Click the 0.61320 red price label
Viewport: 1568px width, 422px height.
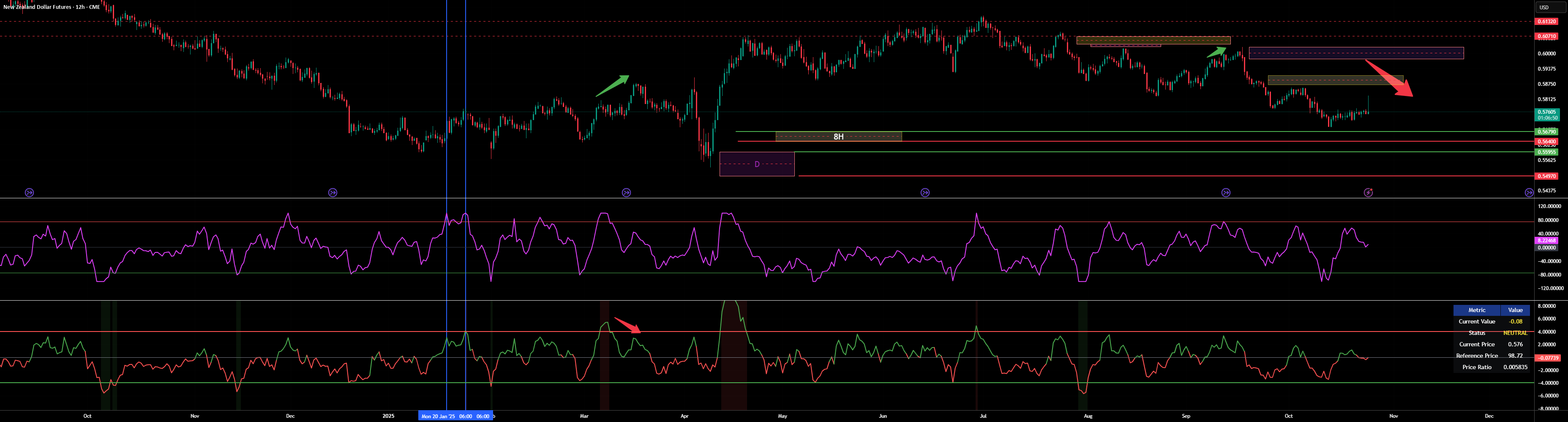(x=1547, y=21)
